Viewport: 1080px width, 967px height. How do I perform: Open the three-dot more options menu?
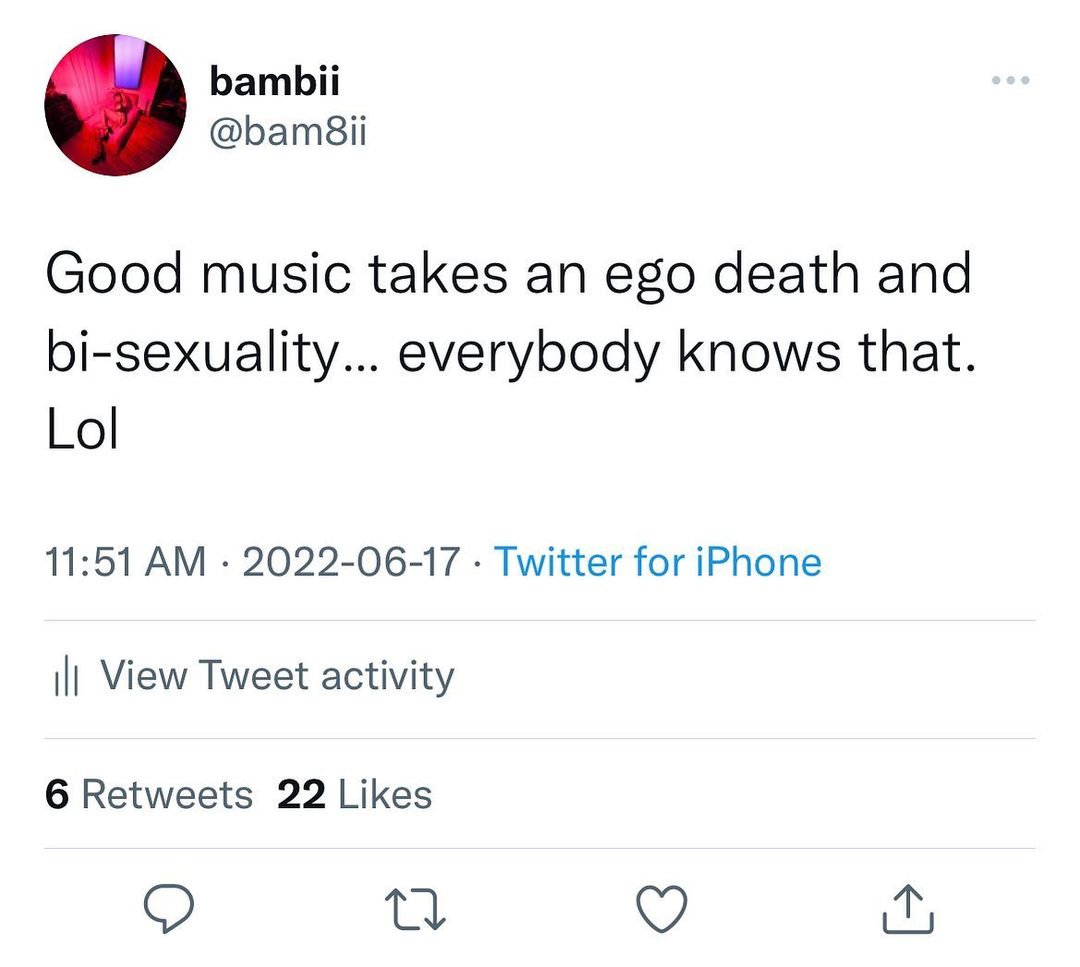point(1010,80)
